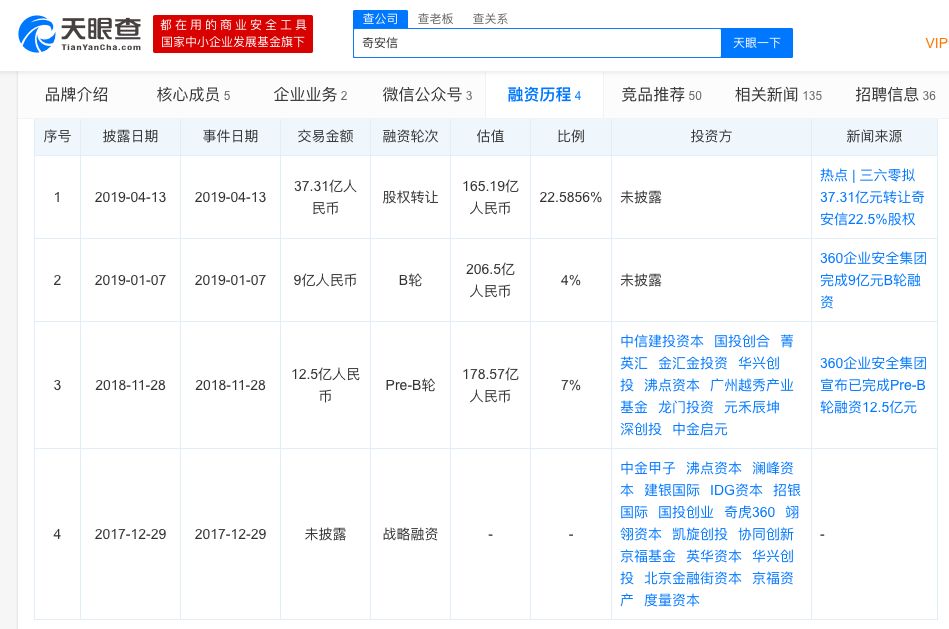The image size is (949, 629).
Task: Open the 企业业务 tab
Action: pyautogui.click(x=310, y=95)
